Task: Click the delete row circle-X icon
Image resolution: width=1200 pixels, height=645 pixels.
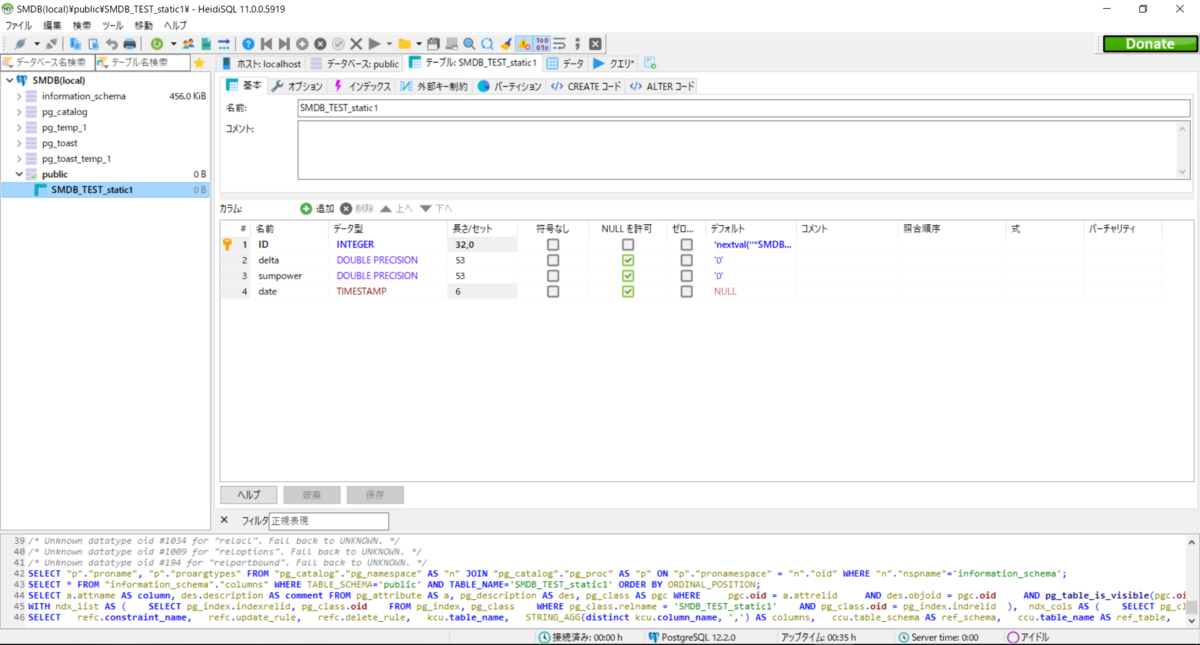Action: pyautogui.click(x=320, y=44)
